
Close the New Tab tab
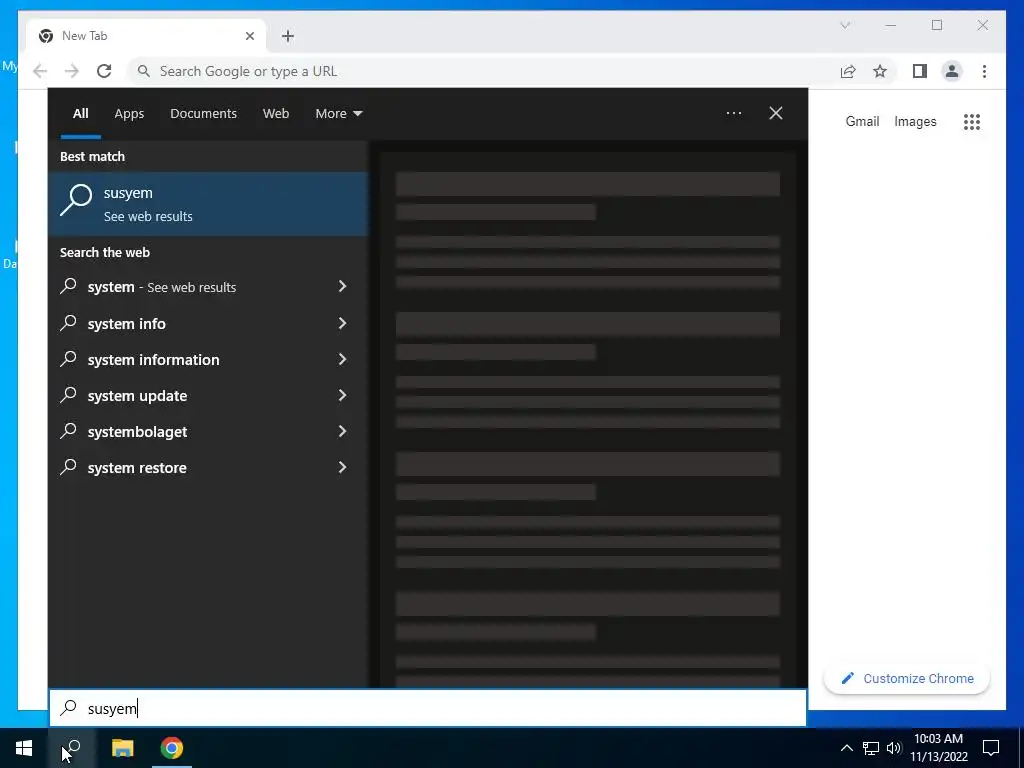click(x=249, y=36)
